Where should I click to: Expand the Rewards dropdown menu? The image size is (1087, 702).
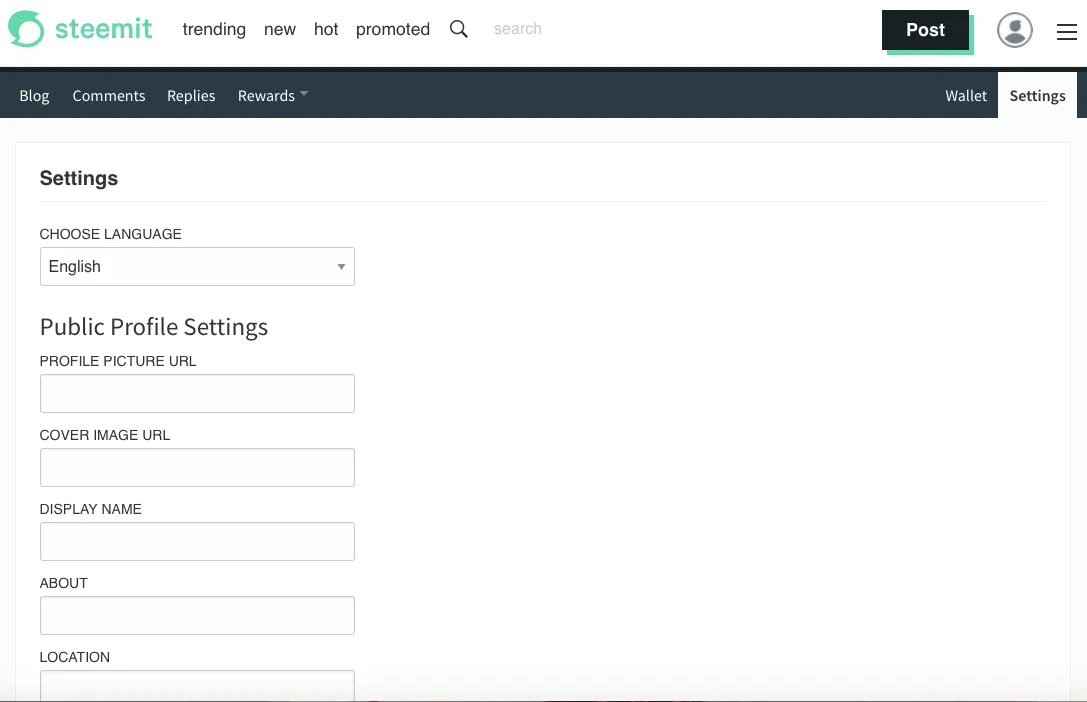[x=272, y=96]
